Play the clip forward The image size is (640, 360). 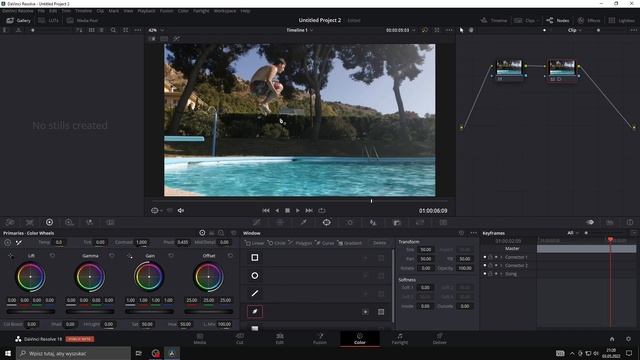click(298, 211)
